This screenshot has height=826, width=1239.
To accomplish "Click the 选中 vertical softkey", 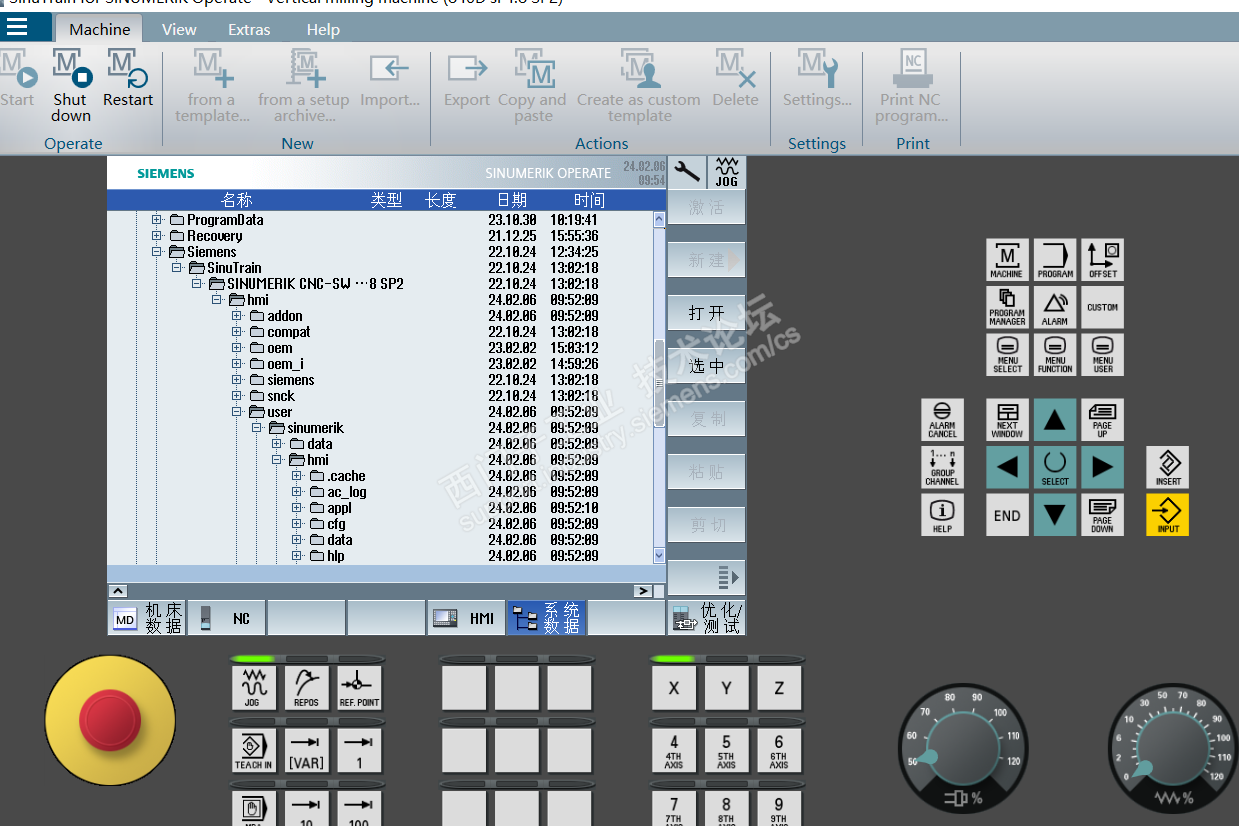I will 706,366.
